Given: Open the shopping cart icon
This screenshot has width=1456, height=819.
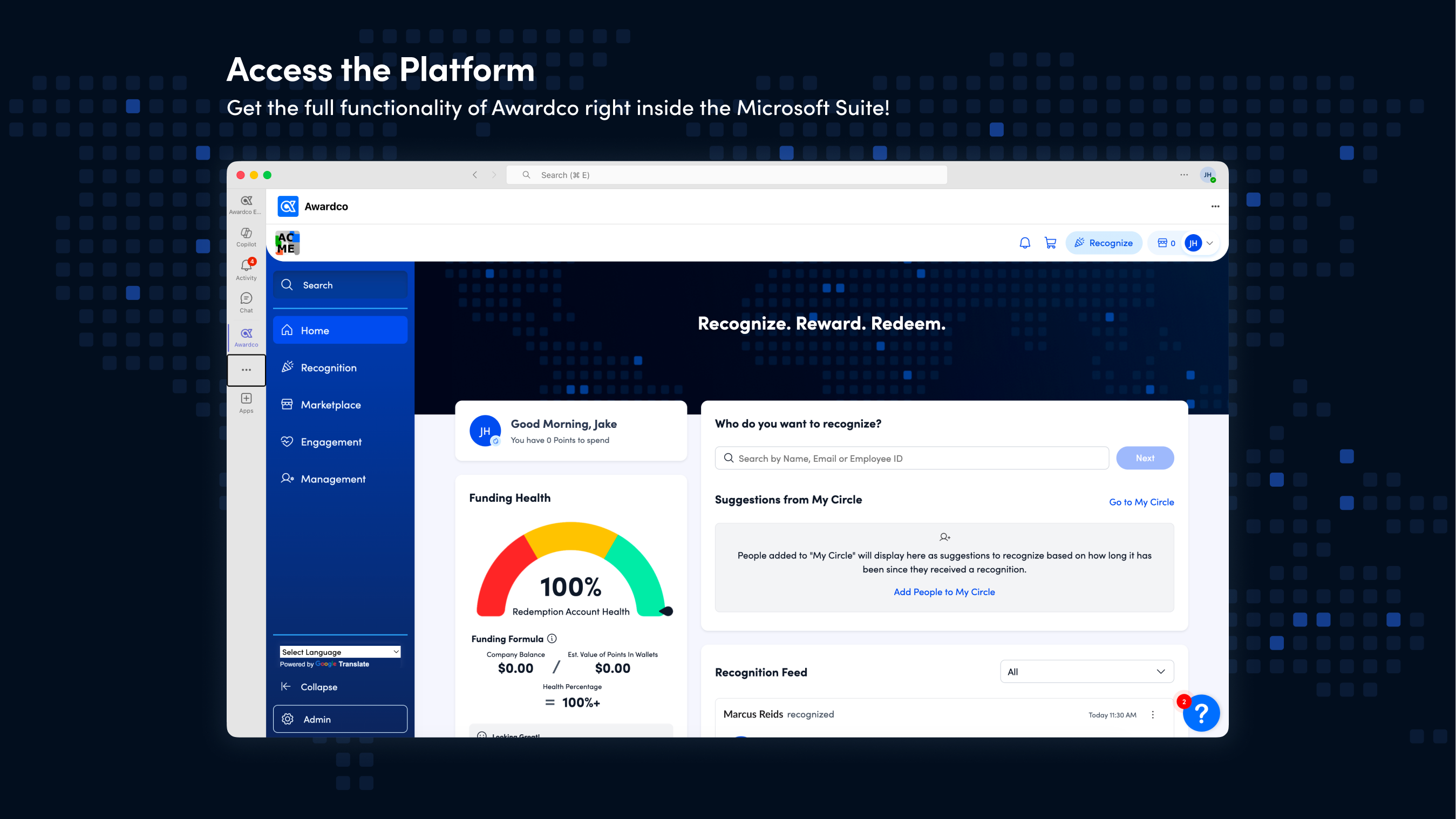Looking at the screenshot, I should pos(1050,243).
